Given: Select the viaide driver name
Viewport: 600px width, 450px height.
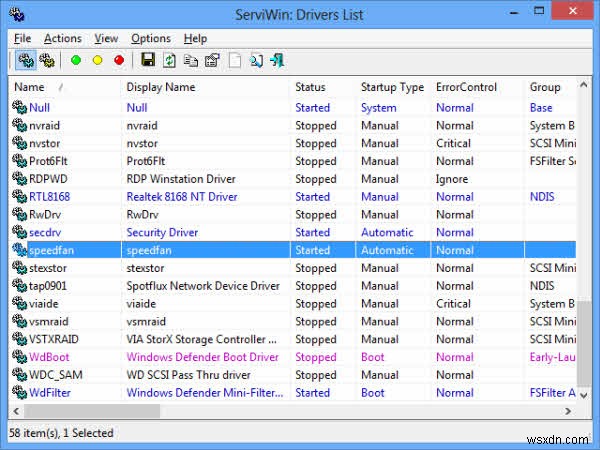Looking at the screenshot, I should [x=44, y=303].
